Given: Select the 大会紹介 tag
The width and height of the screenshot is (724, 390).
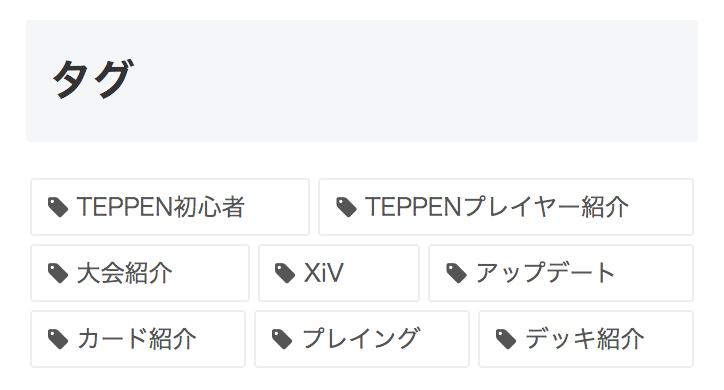Looking at the screenshot, I should (x=140, y=273).
